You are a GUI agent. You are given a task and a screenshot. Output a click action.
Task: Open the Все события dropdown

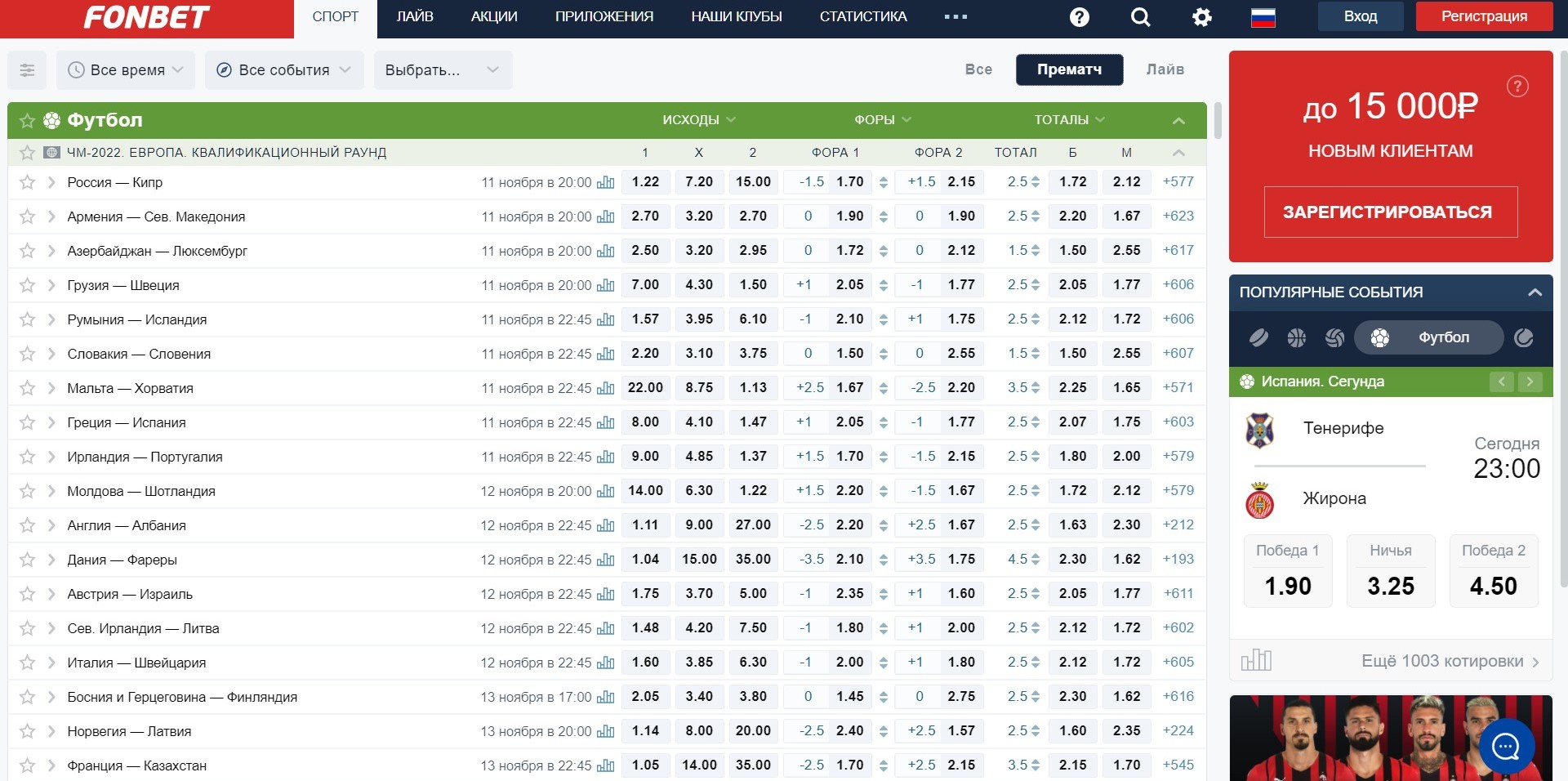(x=284, y=70)
